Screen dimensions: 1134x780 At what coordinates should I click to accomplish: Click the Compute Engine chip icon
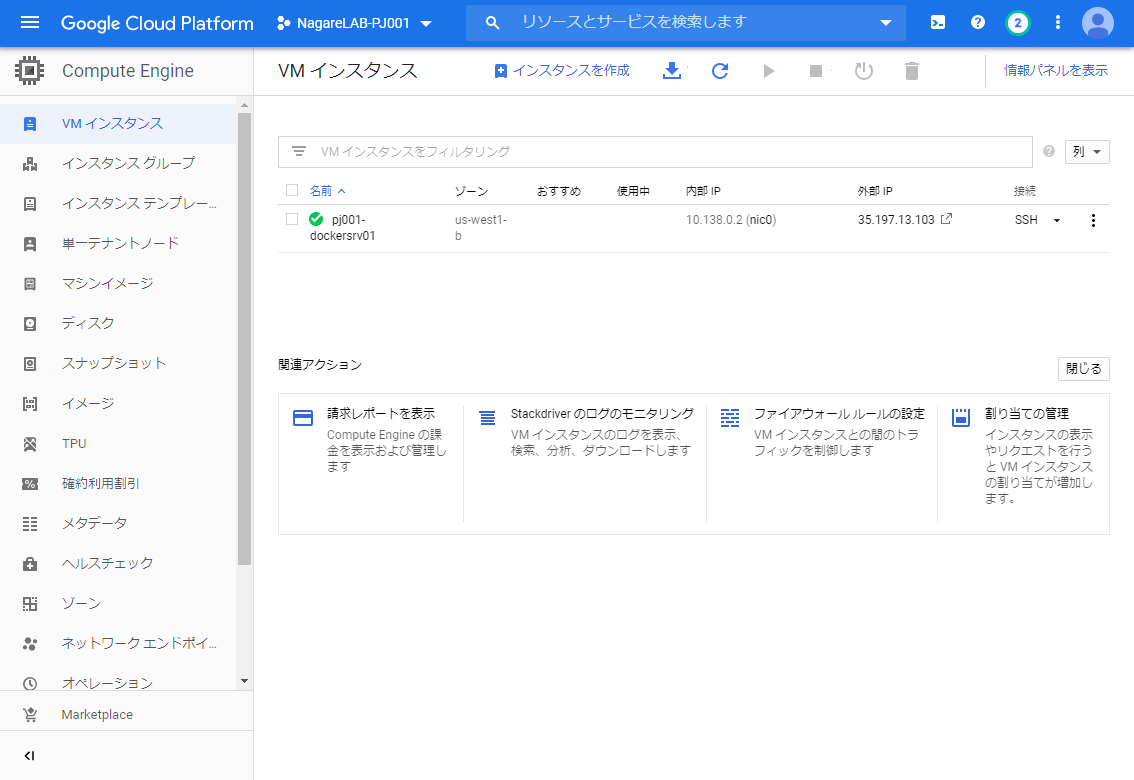pyautogui.click(x=30, y=71)
